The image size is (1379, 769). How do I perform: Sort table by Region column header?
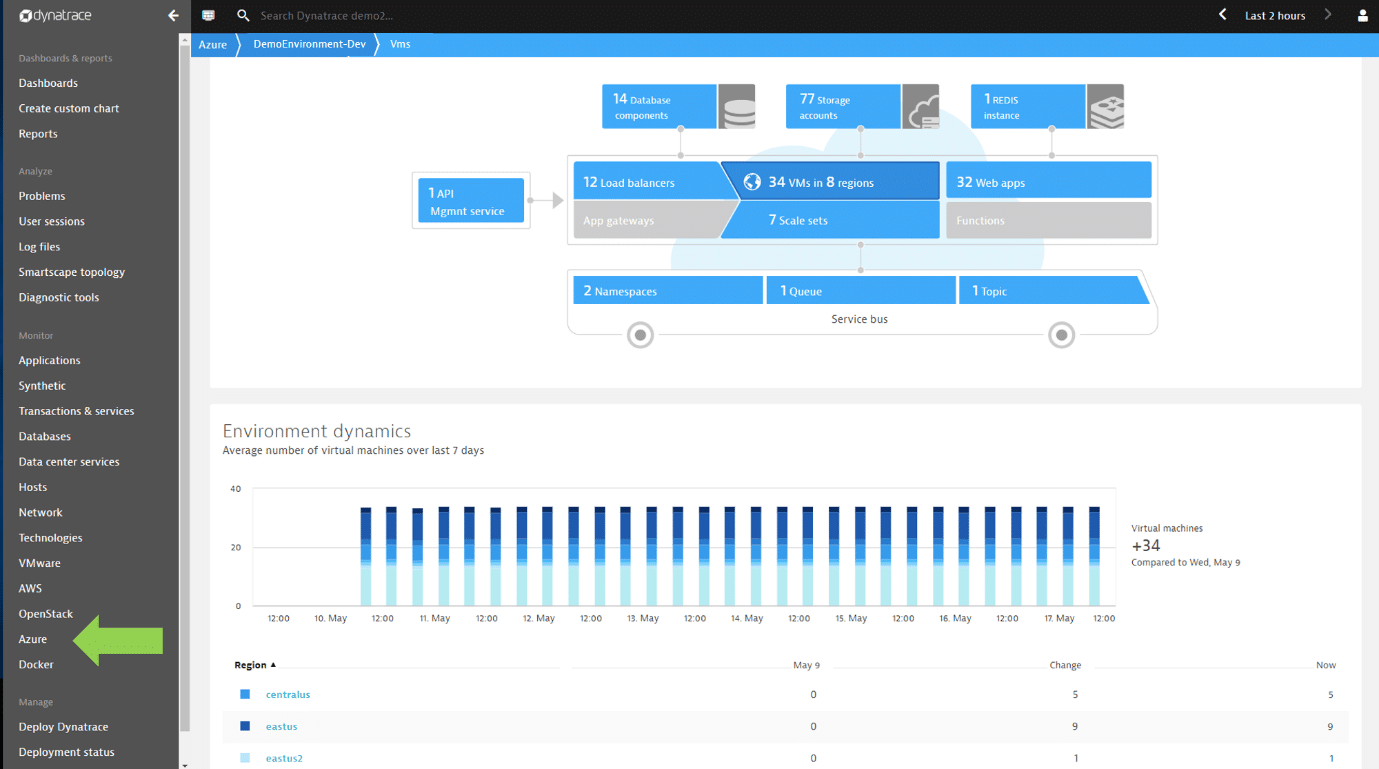(x=255, y=665)
